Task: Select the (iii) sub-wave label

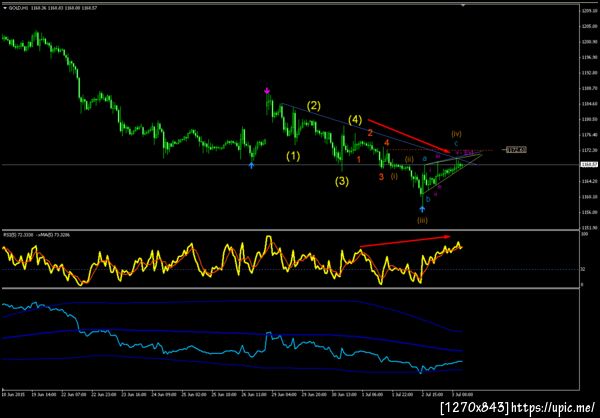Action: [x=422, y=220]
